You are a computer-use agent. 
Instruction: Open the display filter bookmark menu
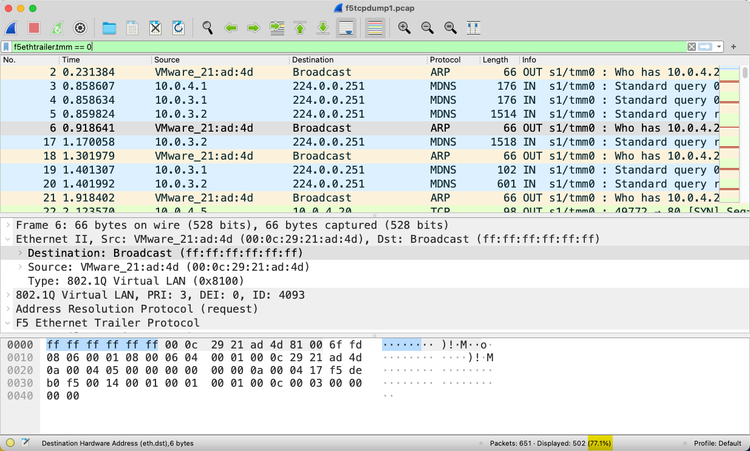click(x=7, y=47)
